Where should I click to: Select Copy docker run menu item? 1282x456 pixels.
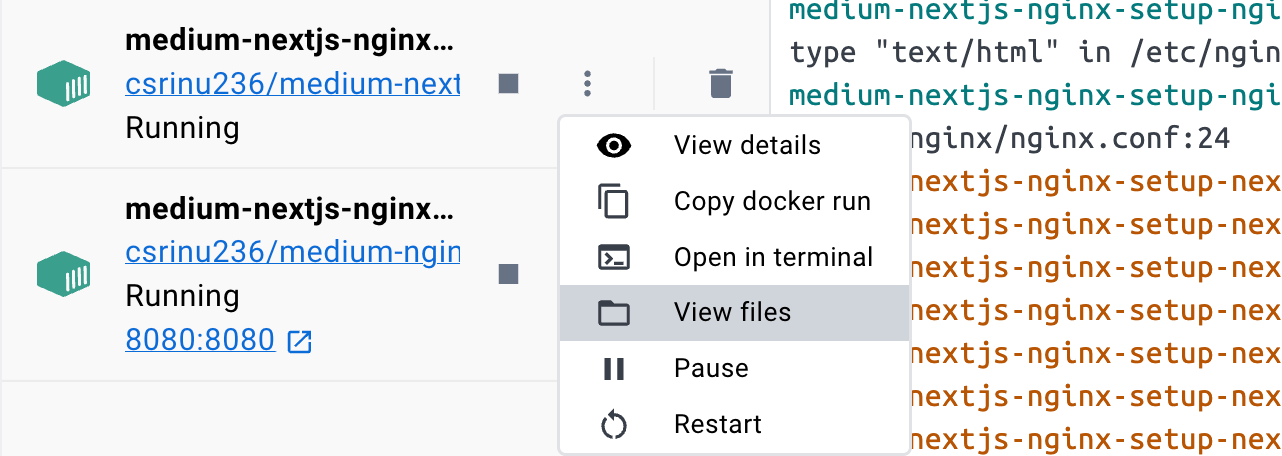[x=772, y=201]
